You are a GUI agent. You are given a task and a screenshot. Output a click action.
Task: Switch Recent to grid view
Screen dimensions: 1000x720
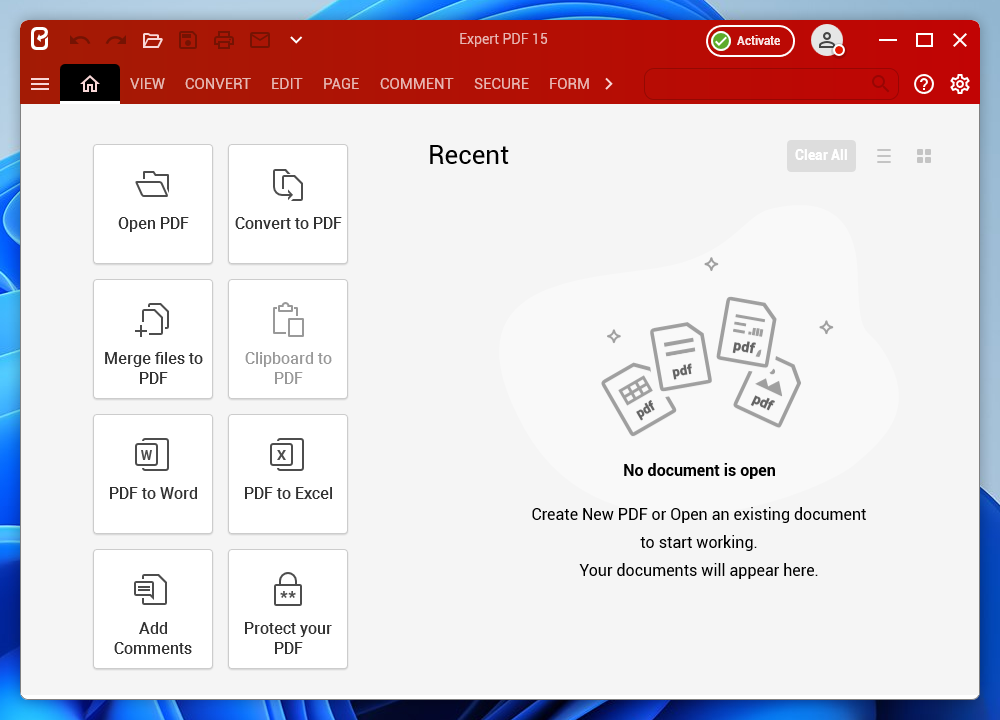(924, 156)
